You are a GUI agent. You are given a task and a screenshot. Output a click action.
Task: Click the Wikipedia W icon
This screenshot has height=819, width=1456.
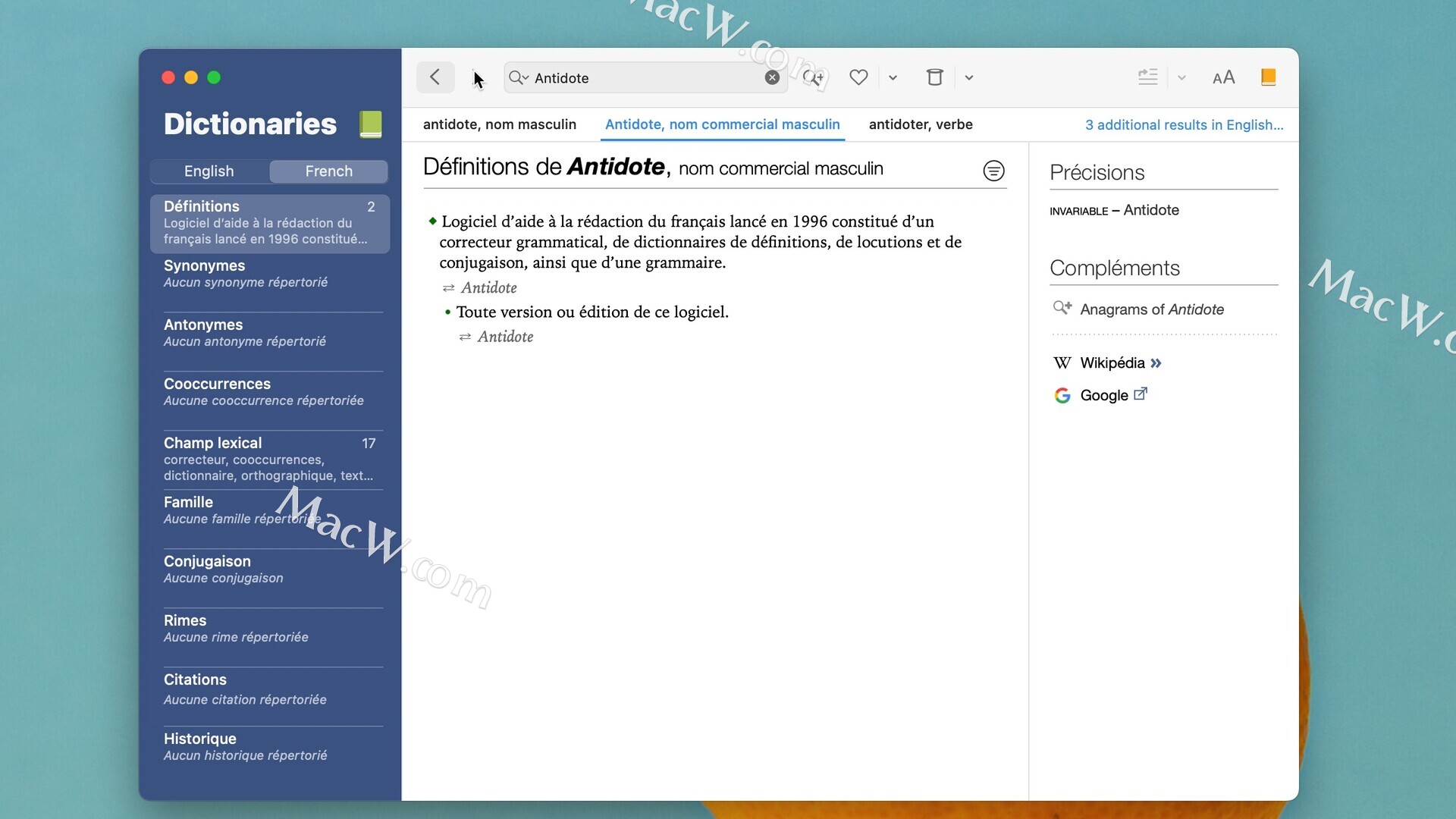coord(1062,363)
